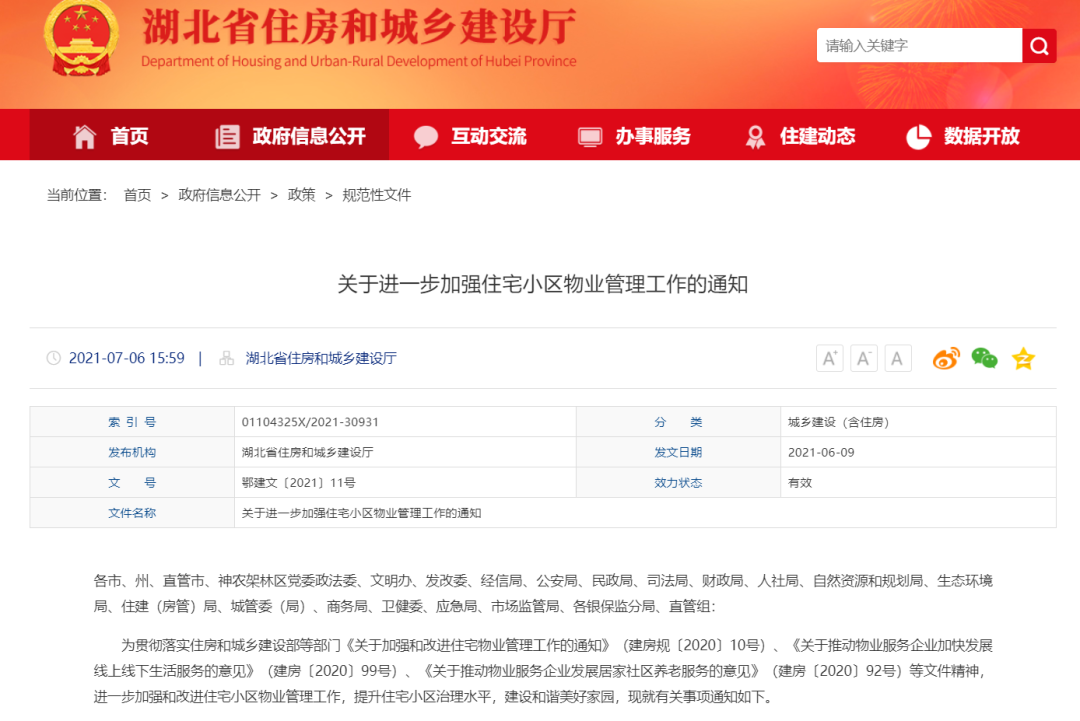The image size is (1080, 721).
Task: Open the 政策 breadcrumb link
Action: coord(301,195)
